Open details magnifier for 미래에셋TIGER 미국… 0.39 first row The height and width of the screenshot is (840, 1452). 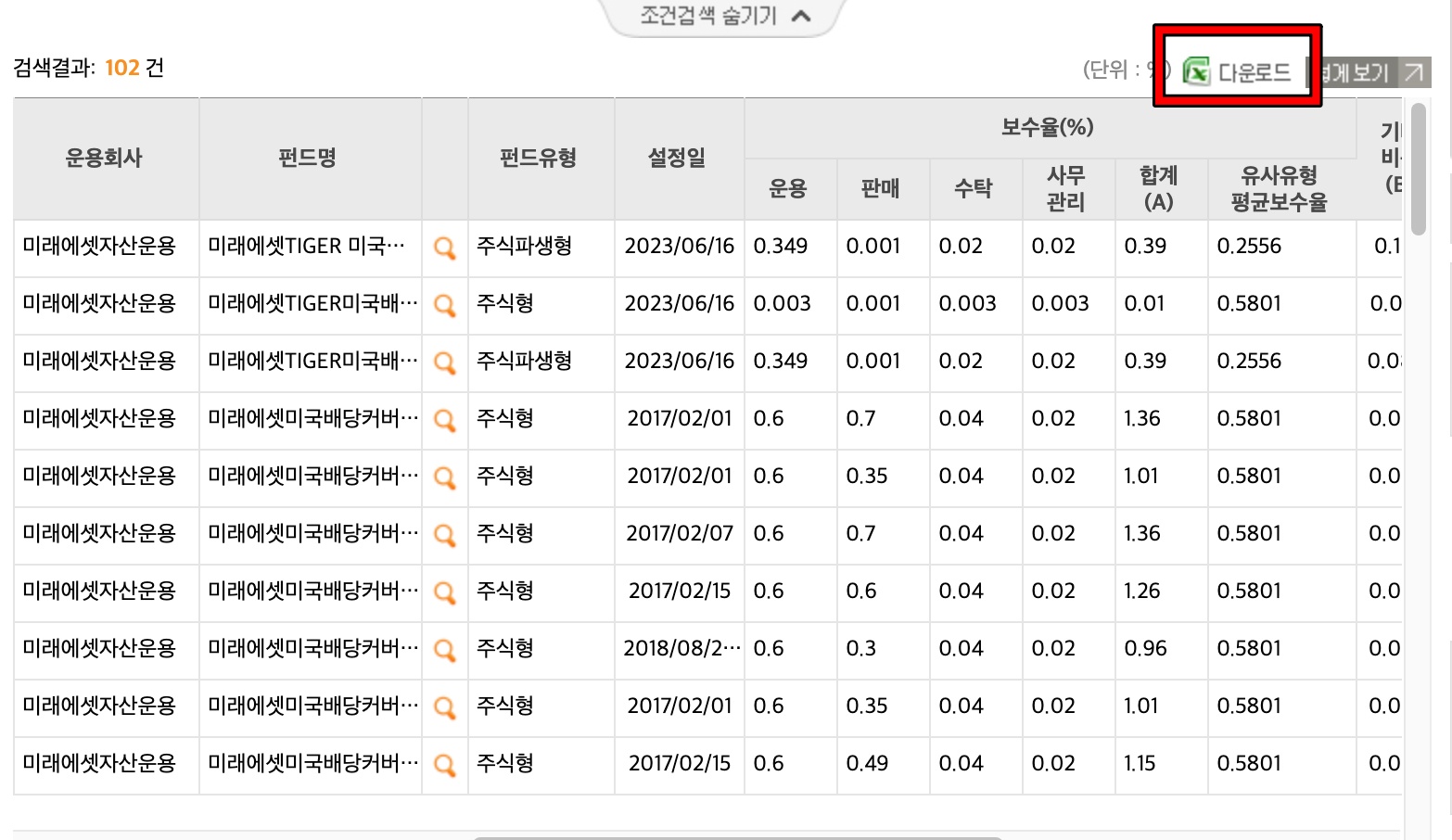[x=445, y=248]
